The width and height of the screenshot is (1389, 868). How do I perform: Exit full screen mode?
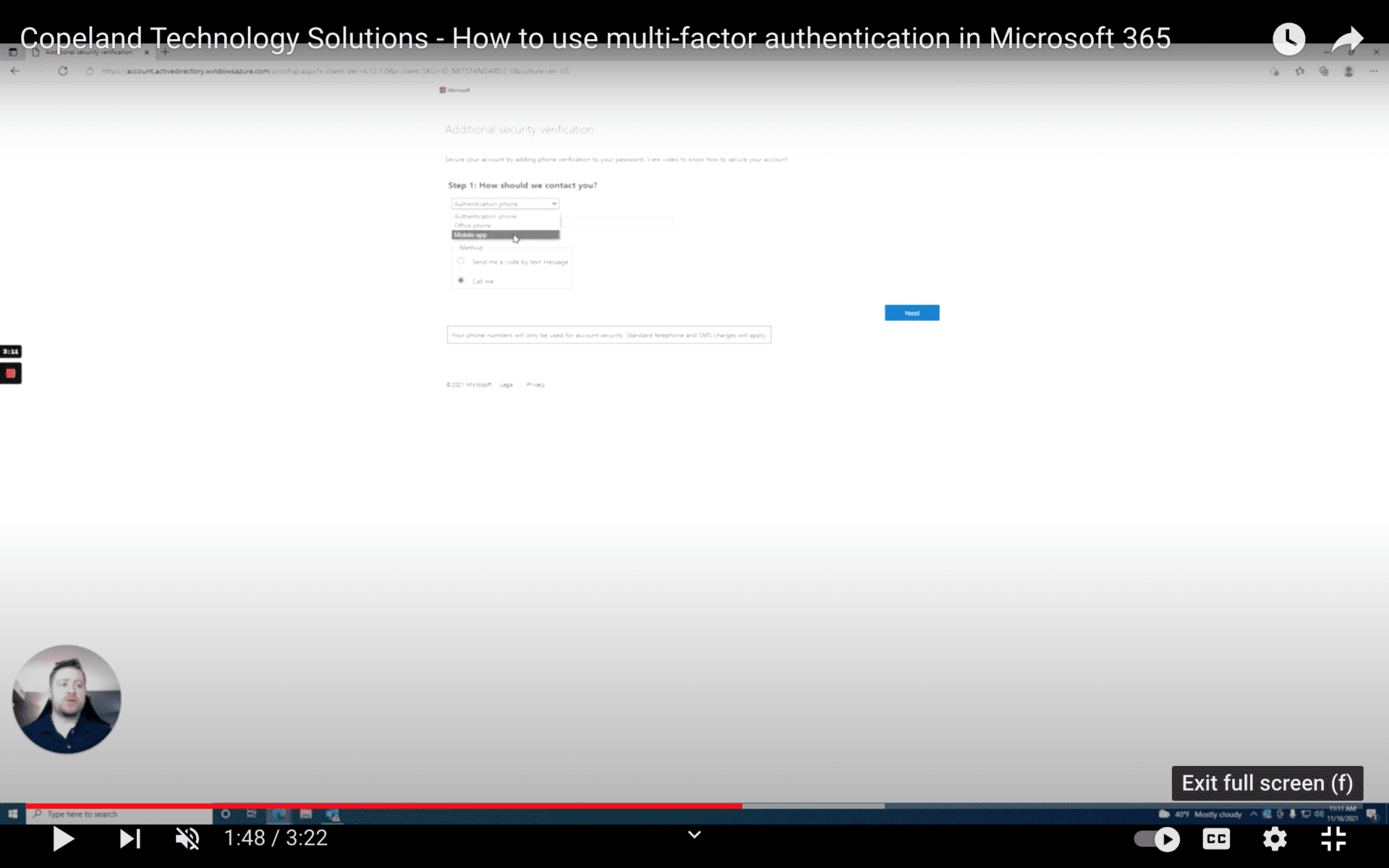(1333, 838)
